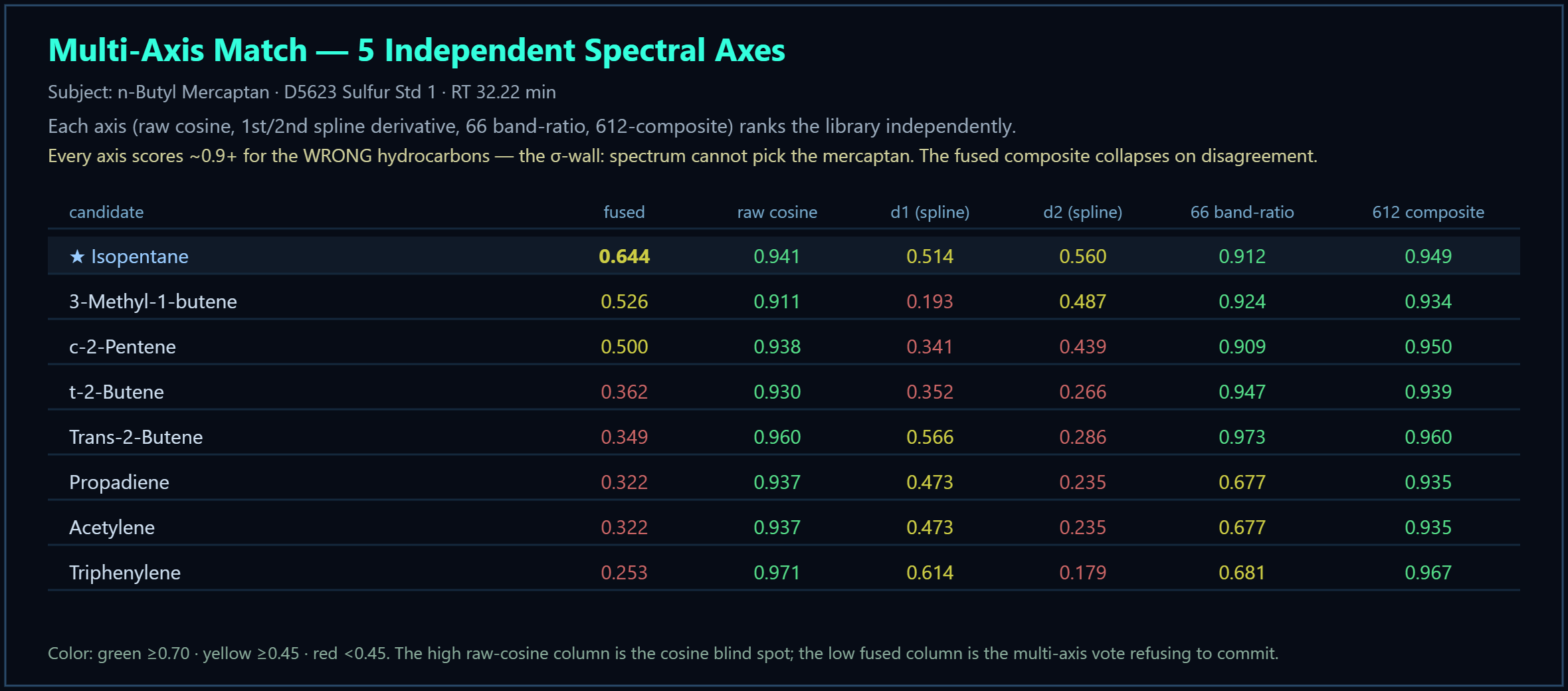This screenshot has height=691, width=1568.
Task: Click the 'candidate' column header
Action: click(x=106, y=212)
